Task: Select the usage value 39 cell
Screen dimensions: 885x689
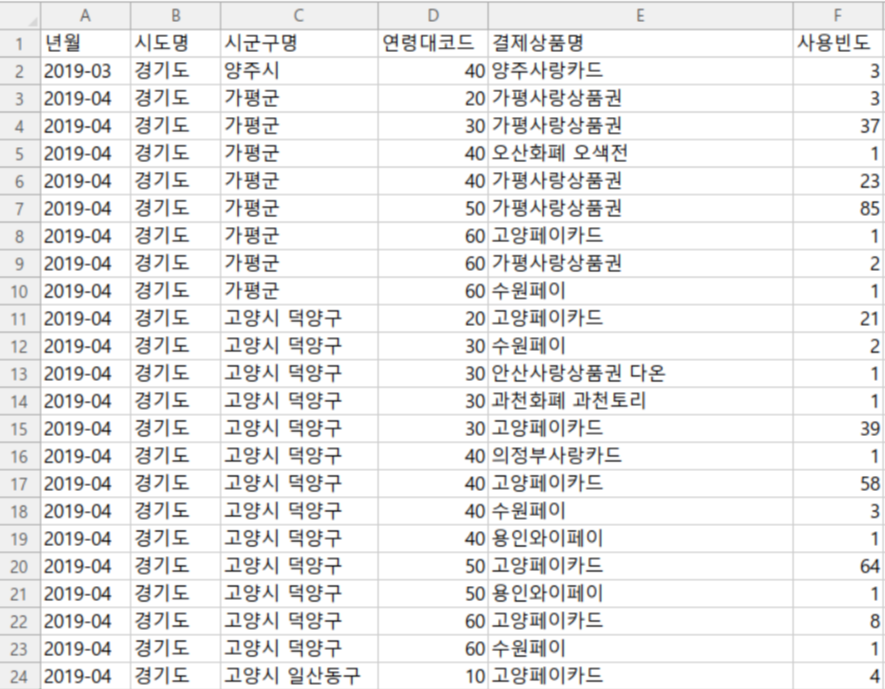Action: click(x=838, y=429)
